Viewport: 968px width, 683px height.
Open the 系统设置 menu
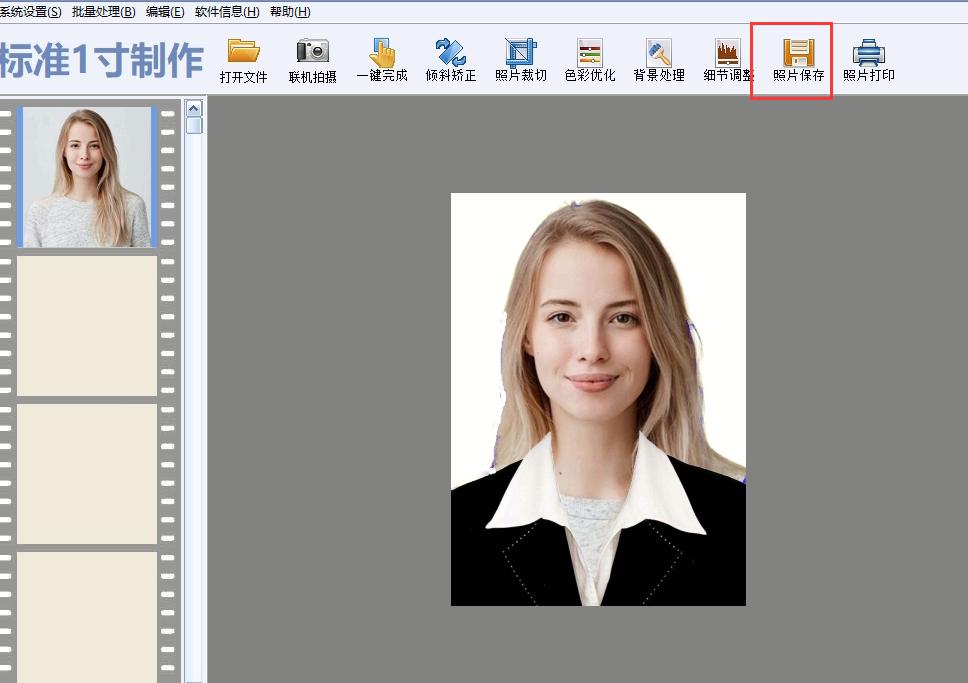30,11
